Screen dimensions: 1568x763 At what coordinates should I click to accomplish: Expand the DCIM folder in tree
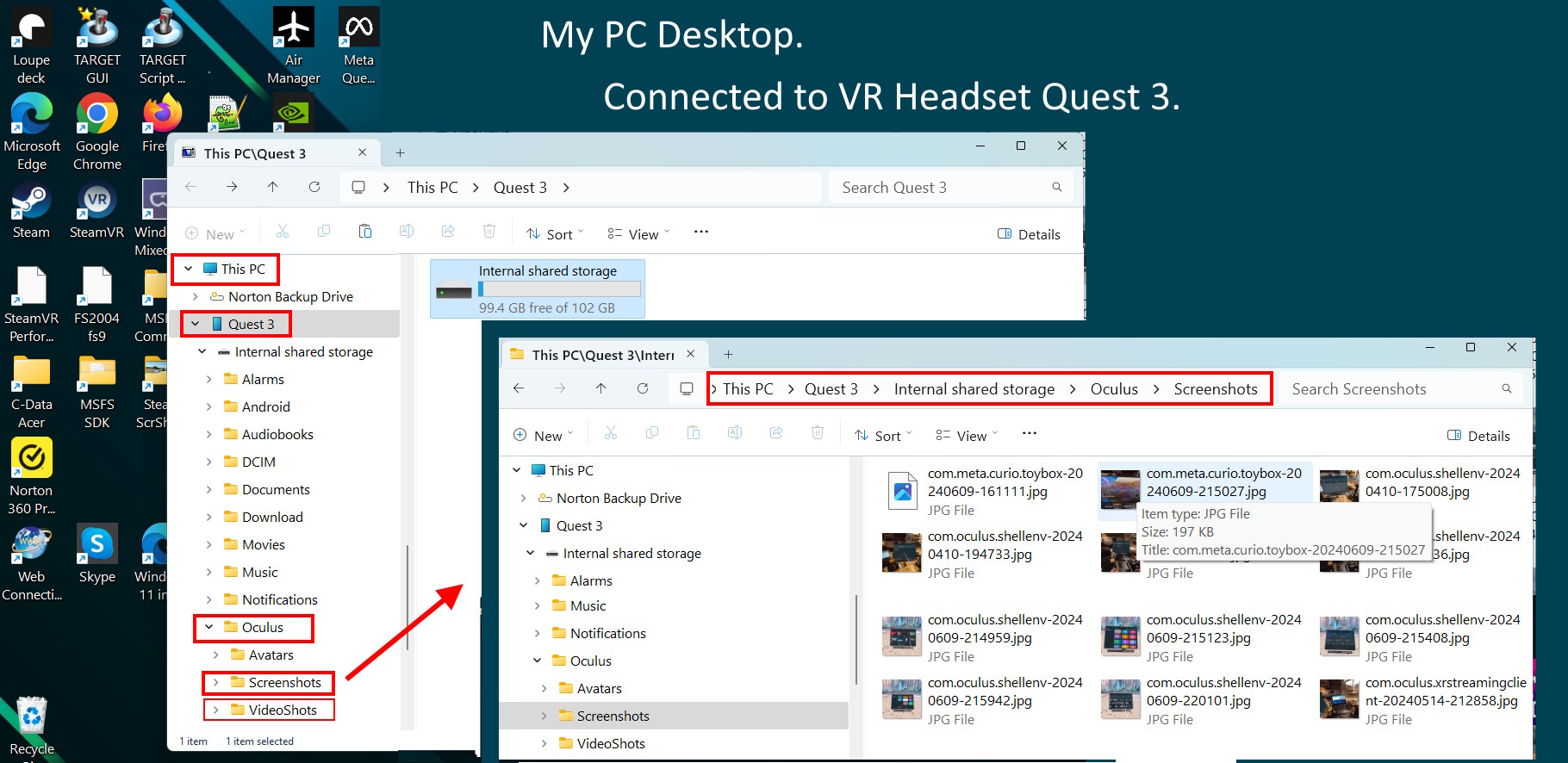coord(208,462)
